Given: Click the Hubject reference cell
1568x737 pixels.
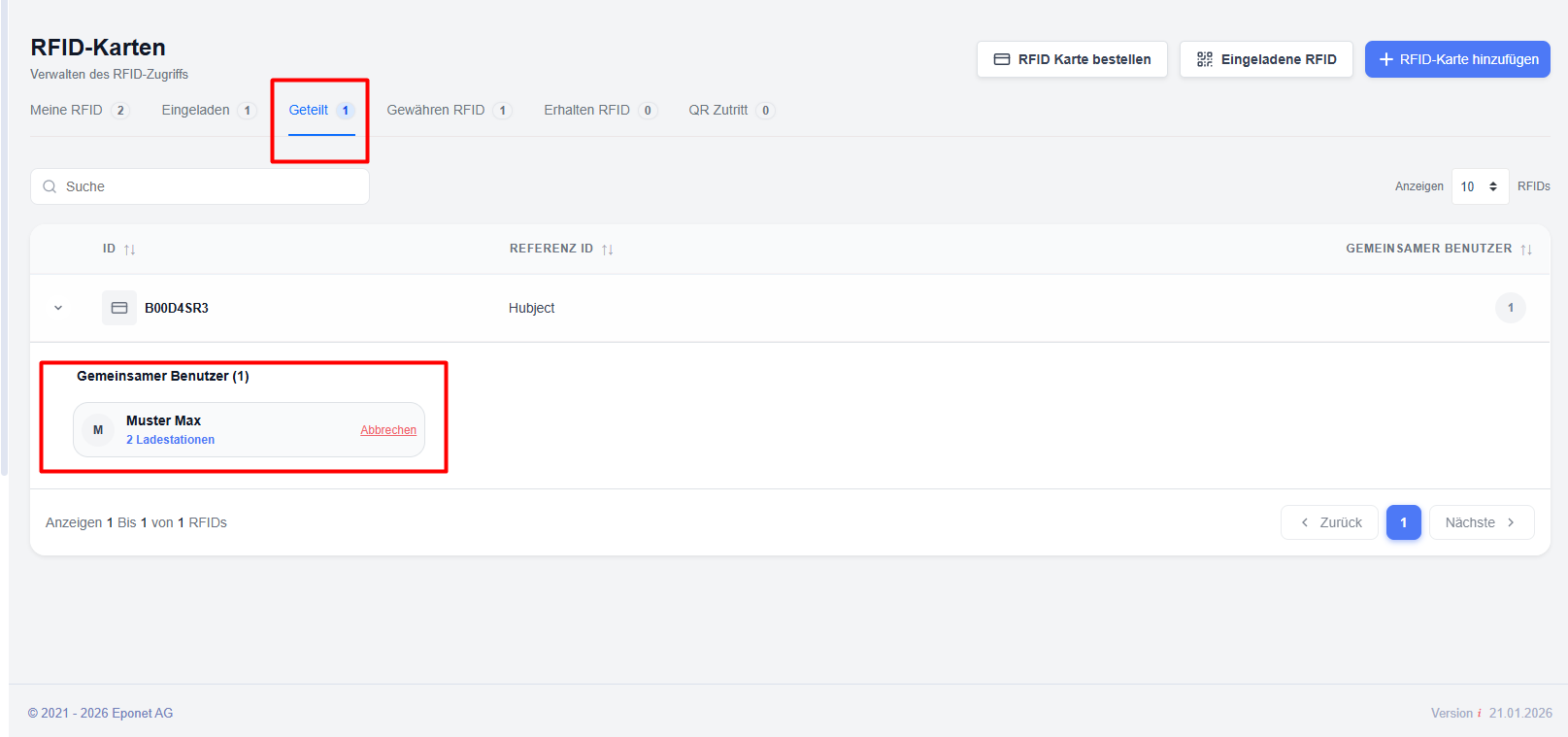Looking at the screenshot, I should pyautogui.click(x=532, y=308).
